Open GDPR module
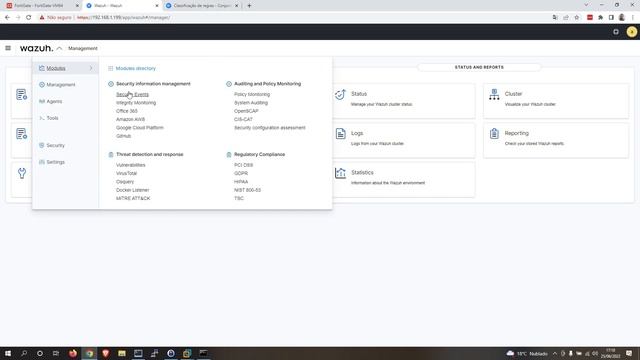 point(241,173)
